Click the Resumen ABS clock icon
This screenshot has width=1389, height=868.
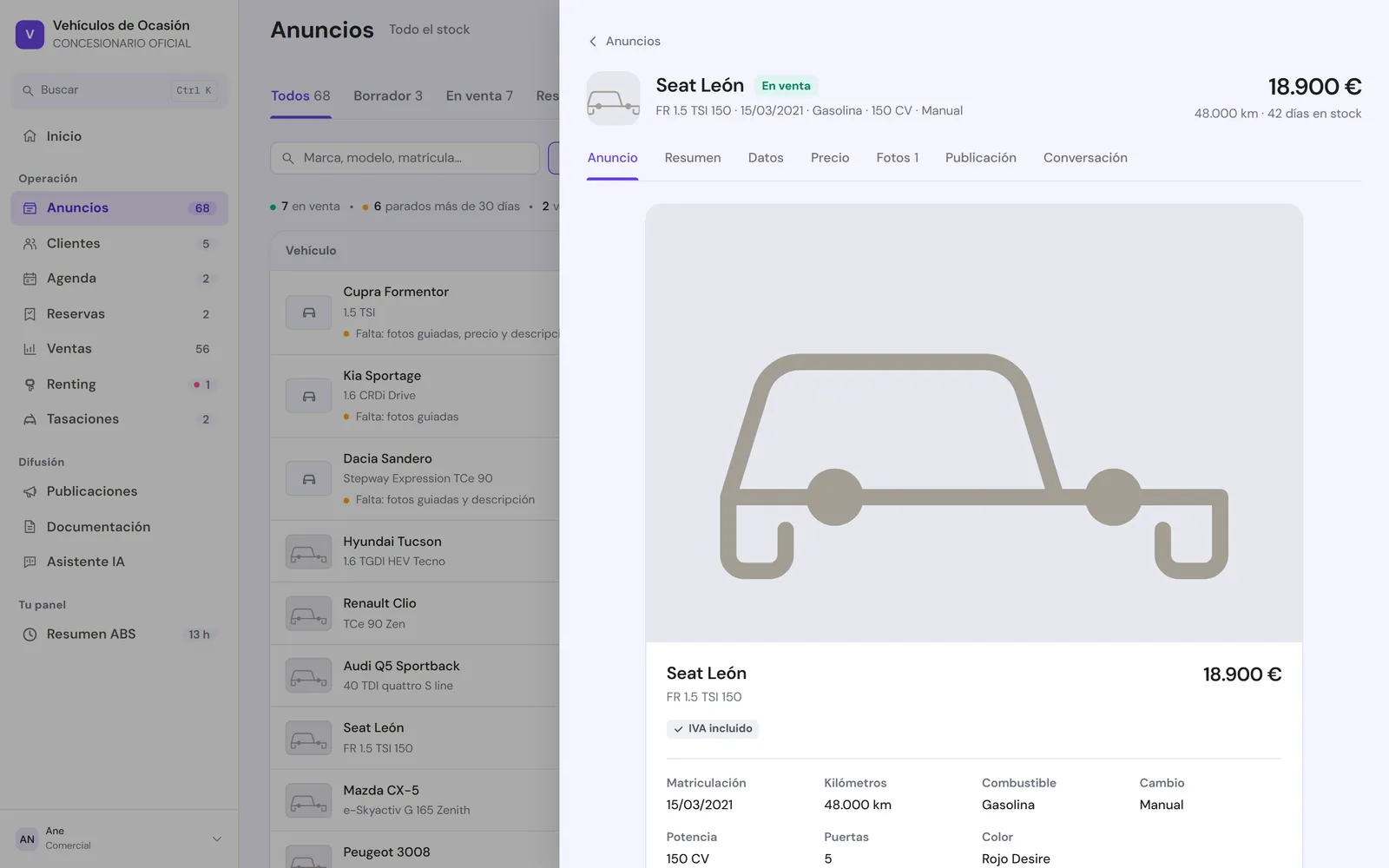coord(30,635)
